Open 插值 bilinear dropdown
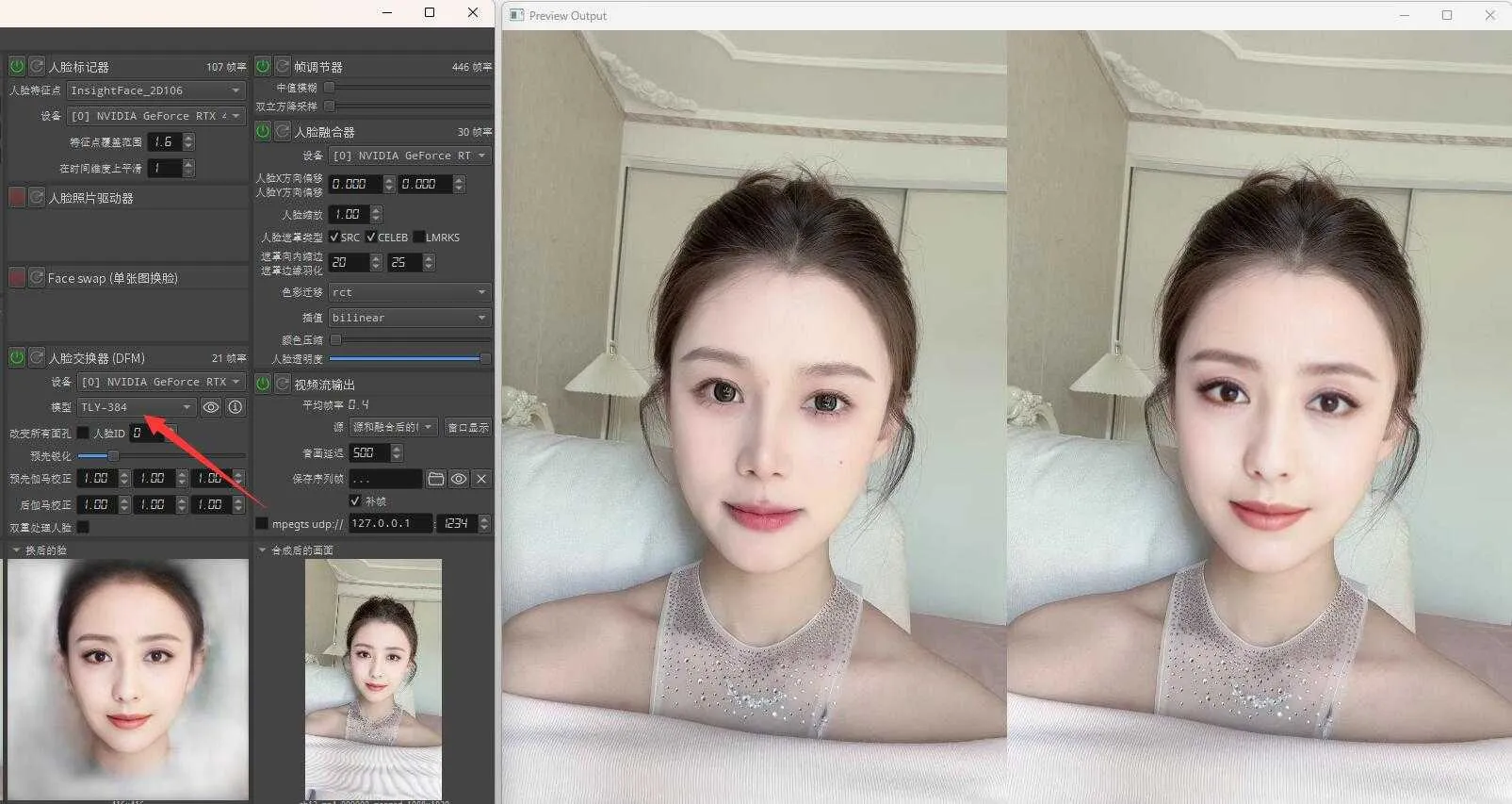The width and height of the screenshot is (1512, 804). [410, 318]
